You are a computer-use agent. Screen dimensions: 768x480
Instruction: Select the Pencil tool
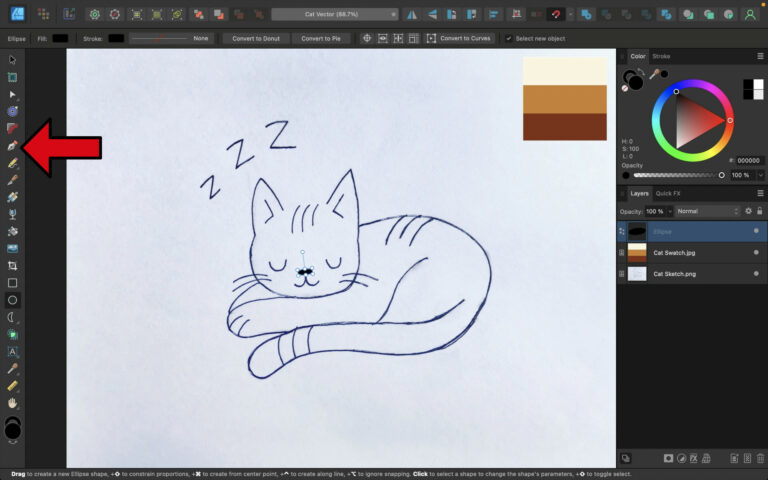pos(12,163)
